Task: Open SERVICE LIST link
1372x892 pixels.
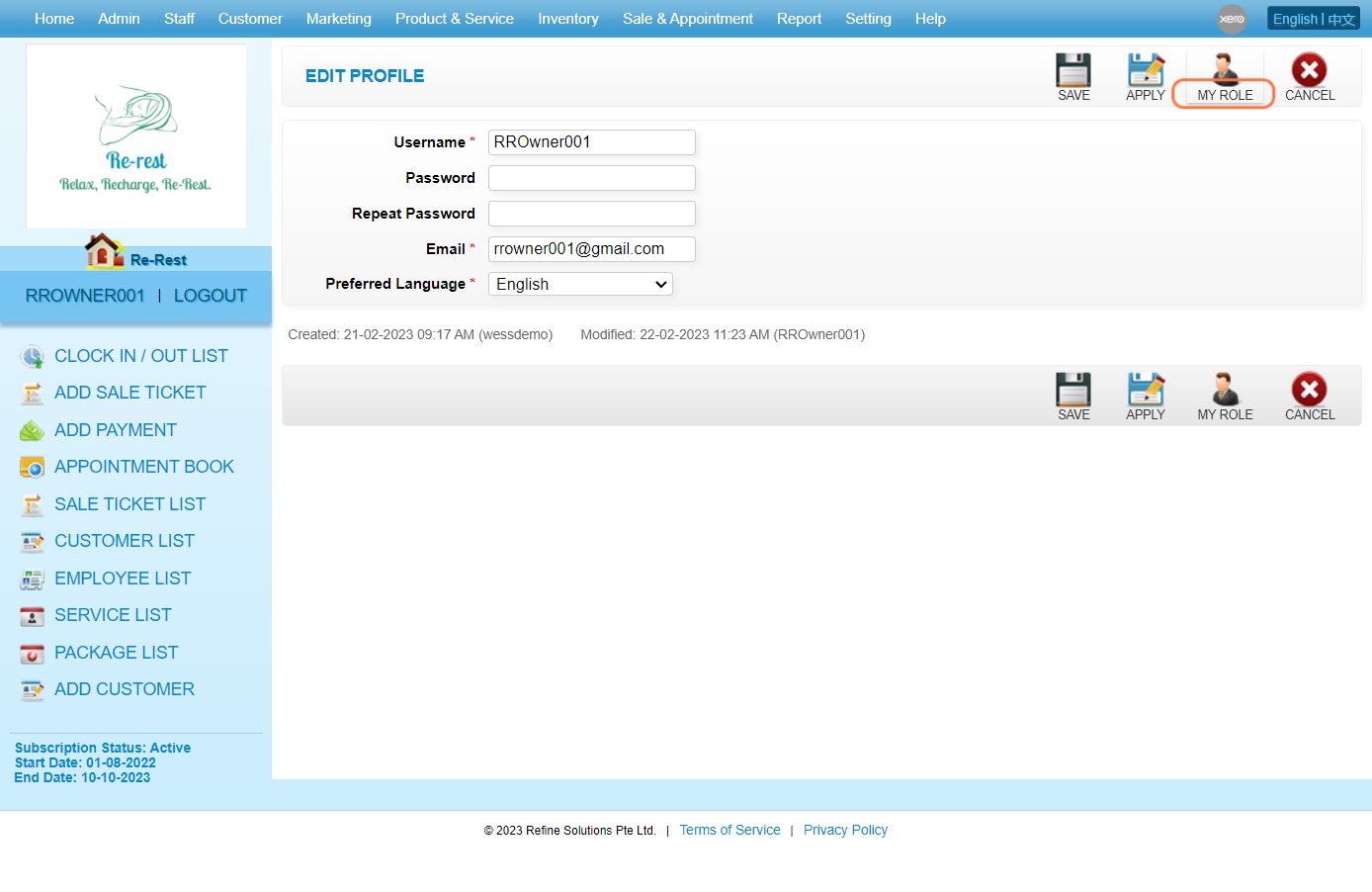Action: pyautogui.click(x=113, y=615)
